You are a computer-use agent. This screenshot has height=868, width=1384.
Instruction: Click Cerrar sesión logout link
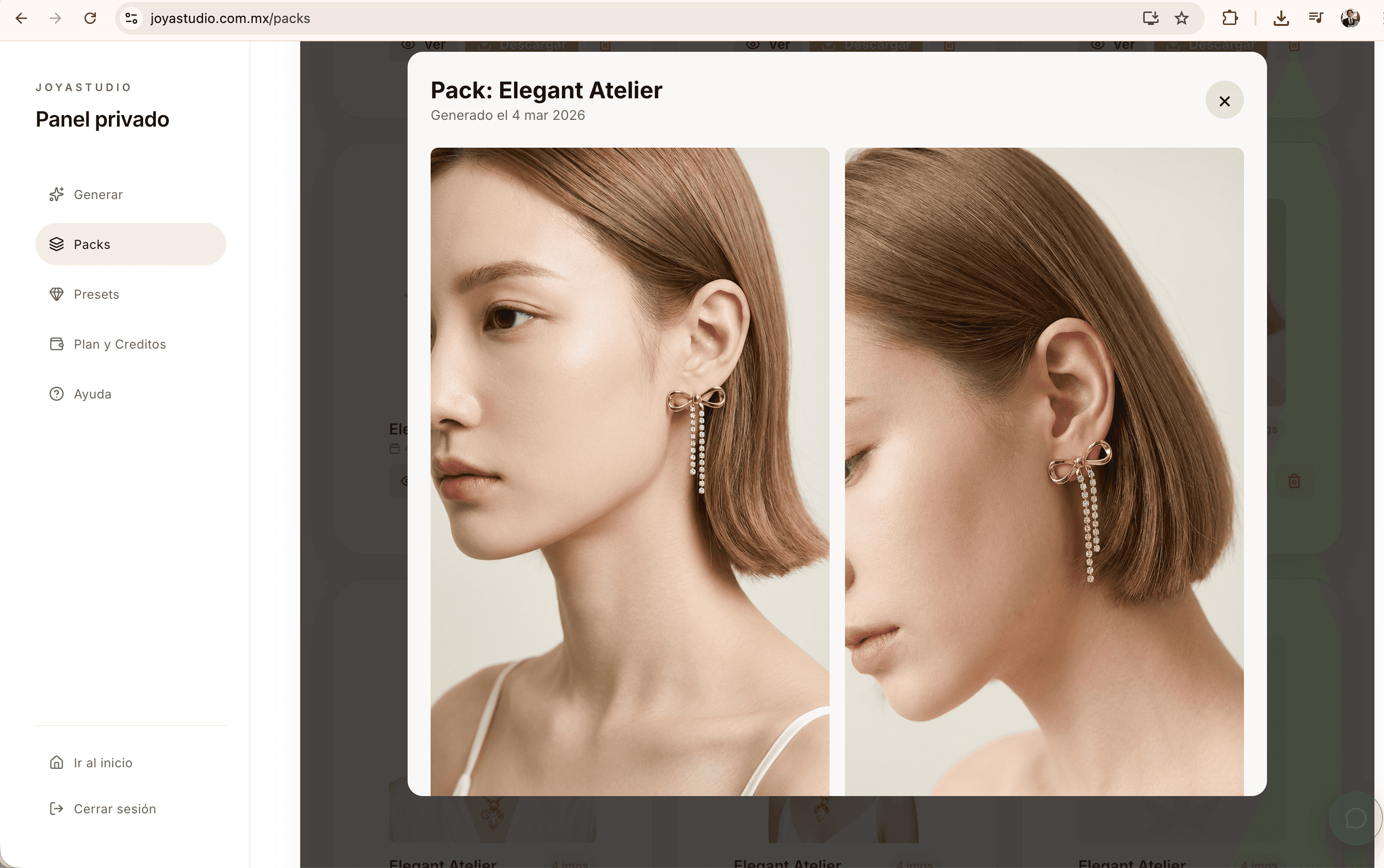click(x=114, y=809)
